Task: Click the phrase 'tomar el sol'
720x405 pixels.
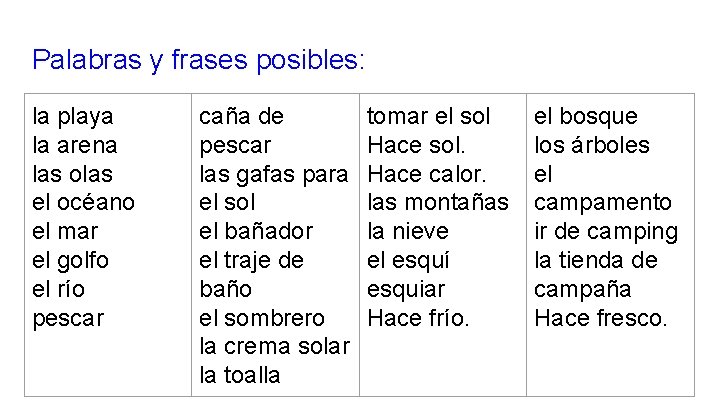Action: pyautogui.click(x=429, y=117)
